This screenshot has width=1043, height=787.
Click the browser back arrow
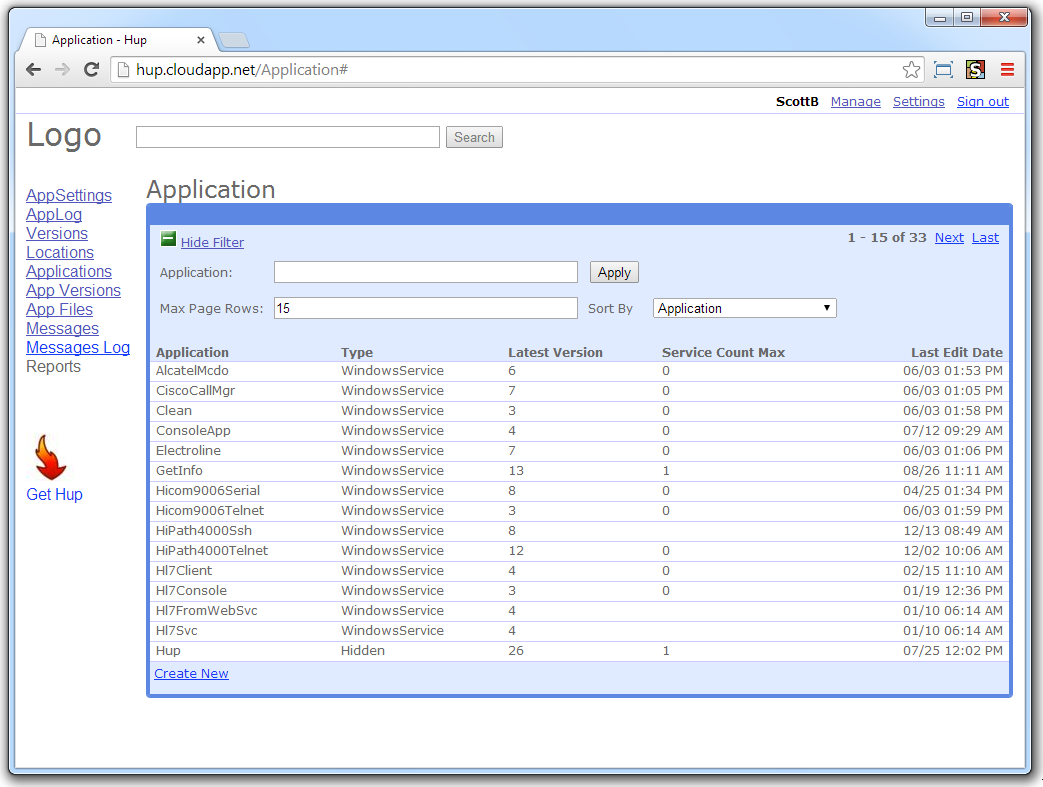33,70
